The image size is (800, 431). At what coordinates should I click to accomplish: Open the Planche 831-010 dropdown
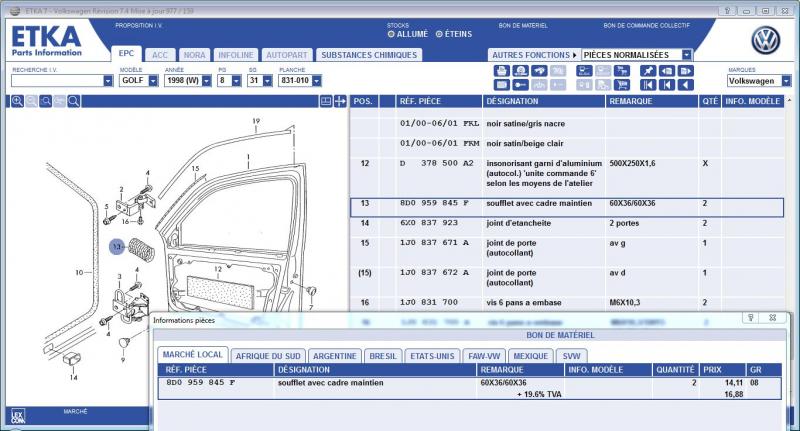coord(317,81)
